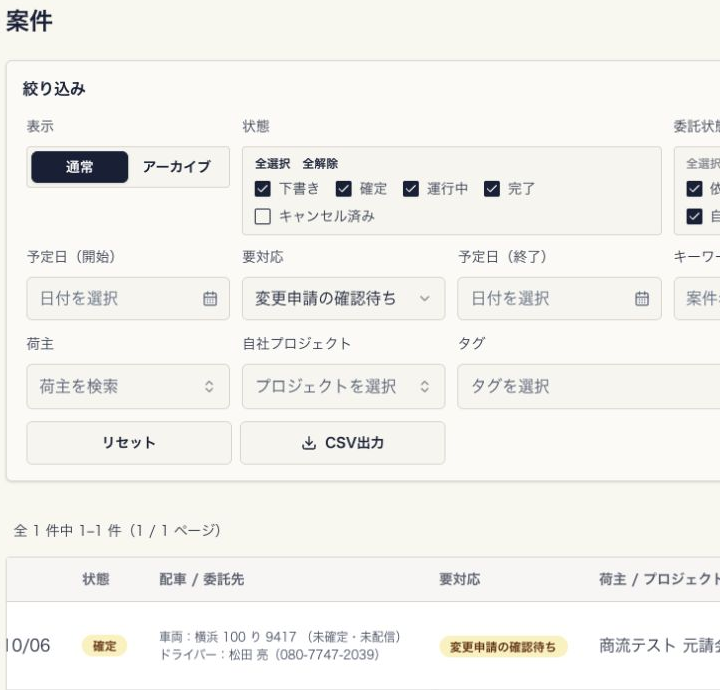Click the 変更申請の確認待ち badge in row
The image size is (720, 690).
(x=503, y=647)
